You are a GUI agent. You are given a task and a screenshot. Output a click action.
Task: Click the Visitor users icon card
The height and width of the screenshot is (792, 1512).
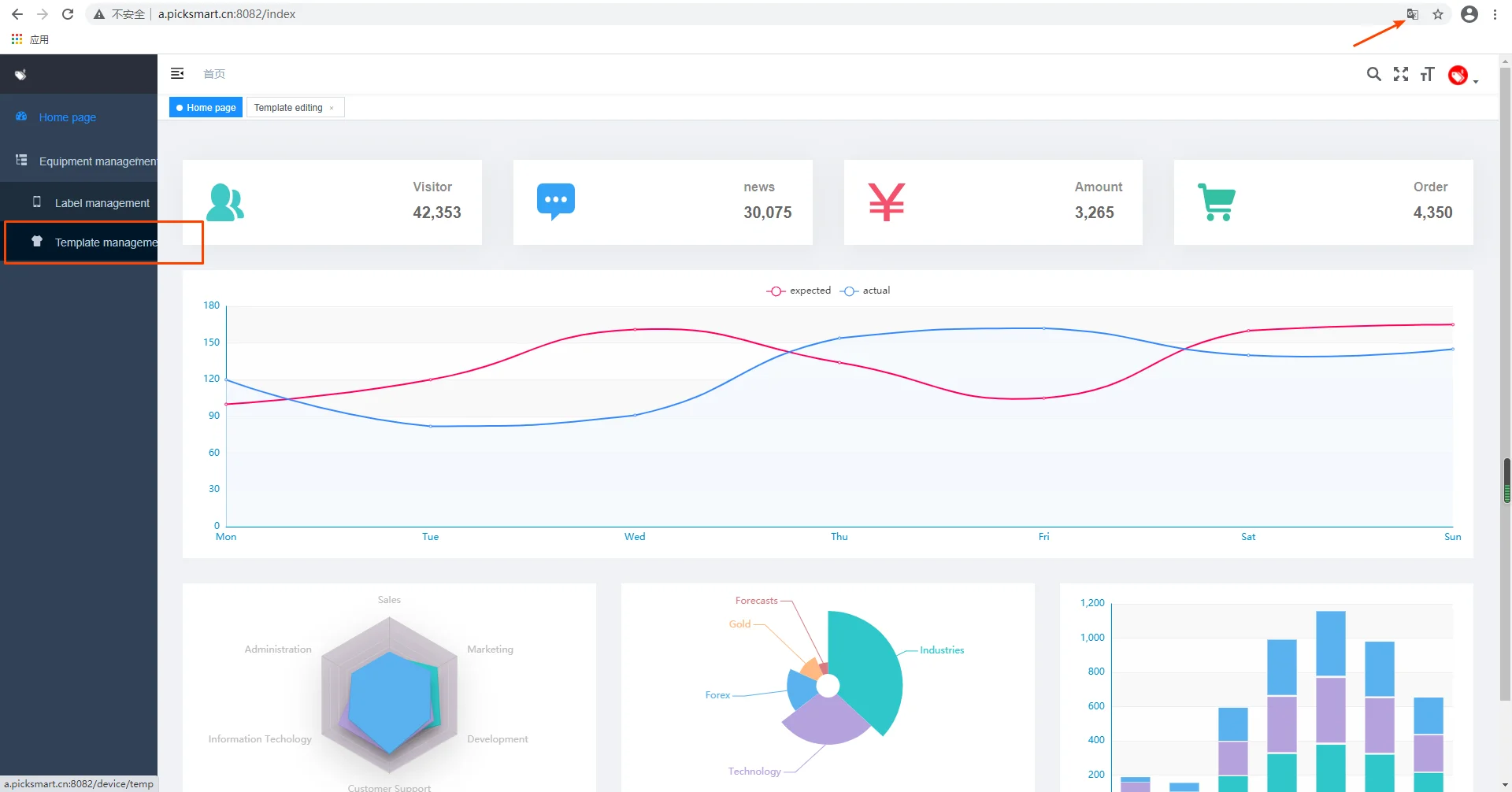tap(225, 202)
